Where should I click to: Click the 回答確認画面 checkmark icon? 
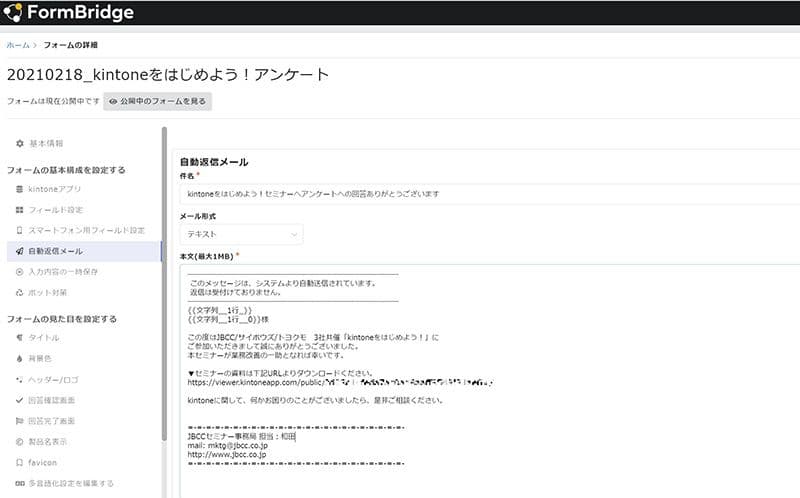click(20, 400)
